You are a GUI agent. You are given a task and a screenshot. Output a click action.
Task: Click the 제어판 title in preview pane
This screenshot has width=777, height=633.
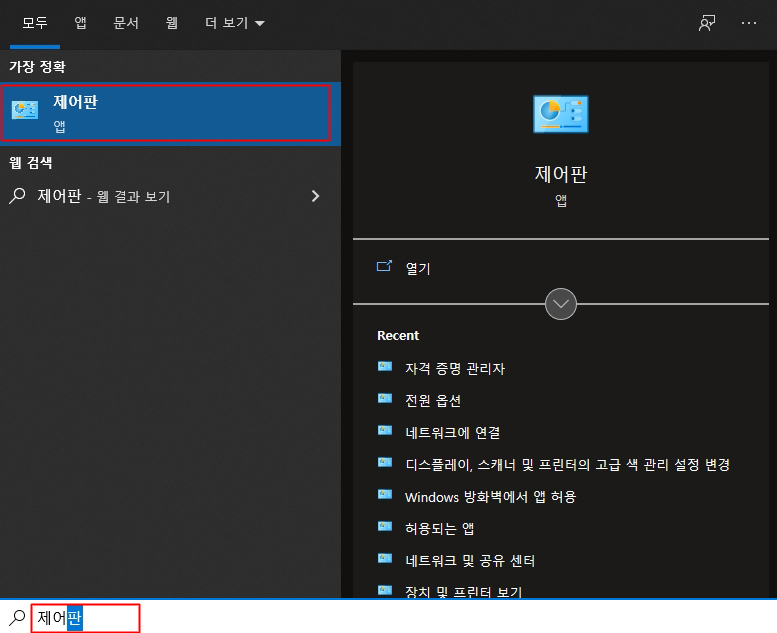tap(560, 174)
